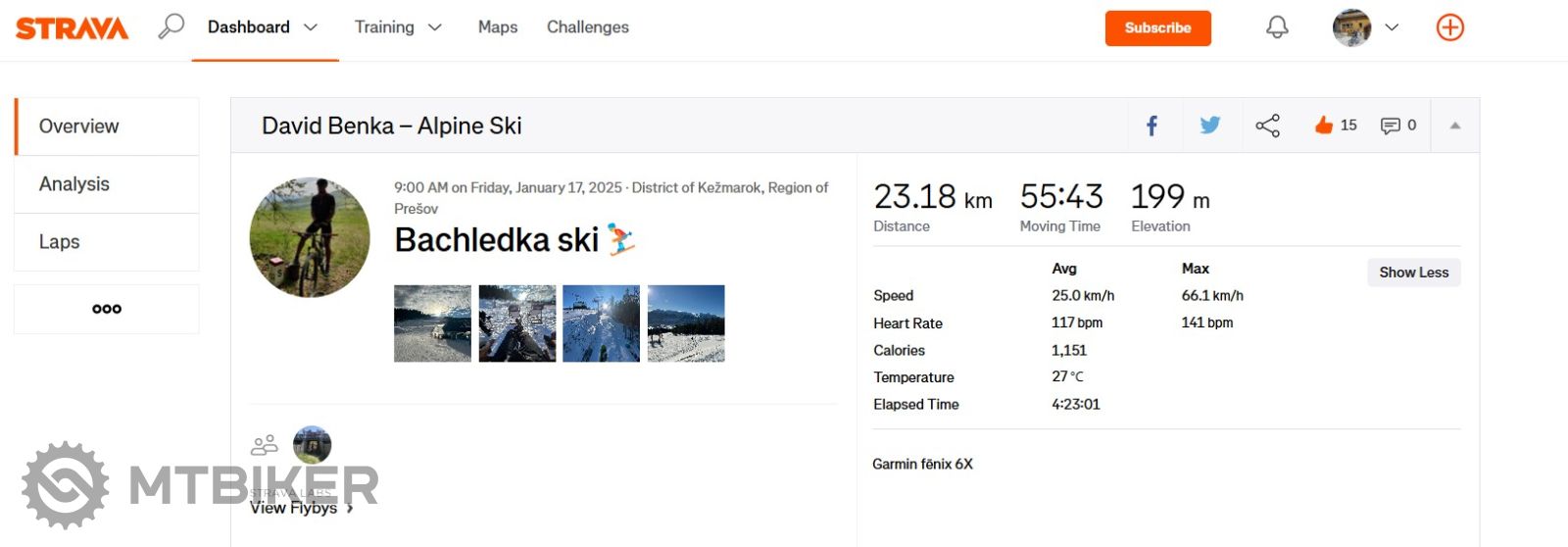Share activity on Twitter

coord(1210,125)
